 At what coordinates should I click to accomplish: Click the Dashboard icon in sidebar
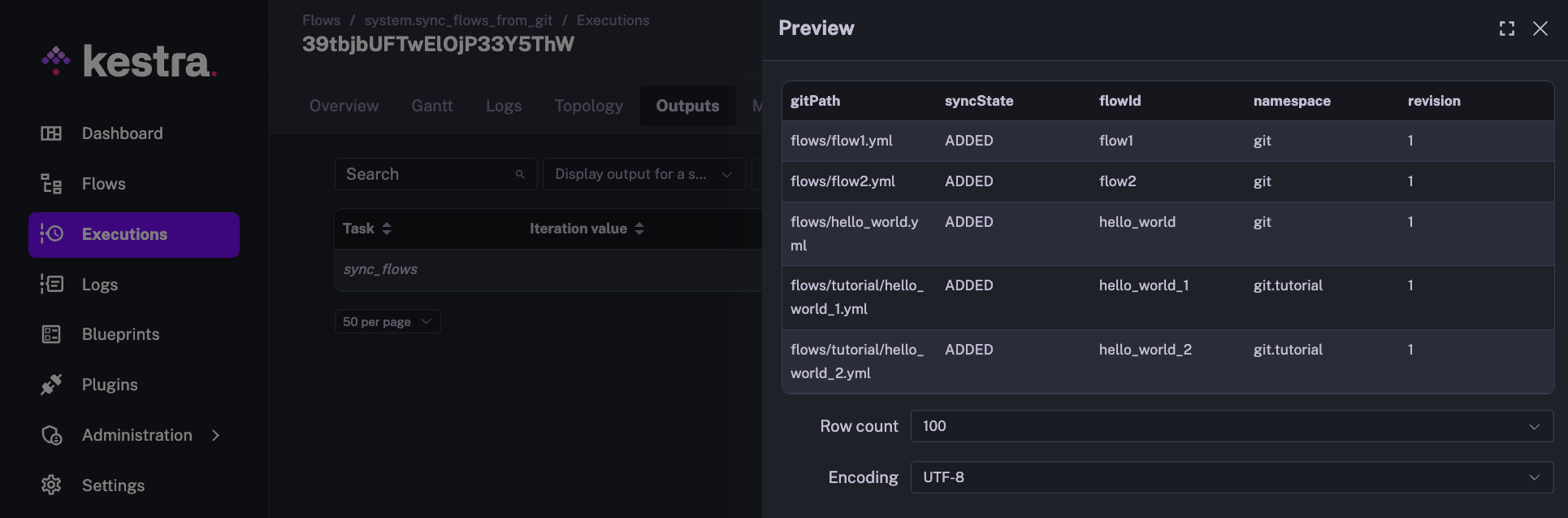51,133
